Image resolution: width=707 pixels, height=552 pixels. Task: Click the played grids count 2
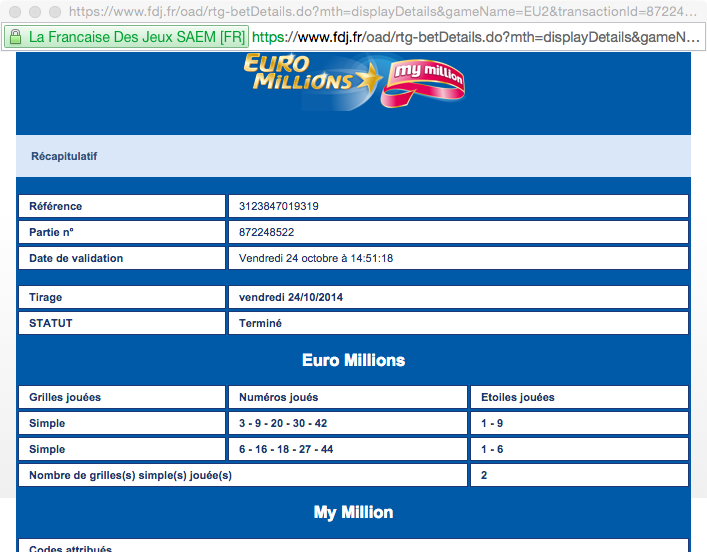tap(484, 475)
